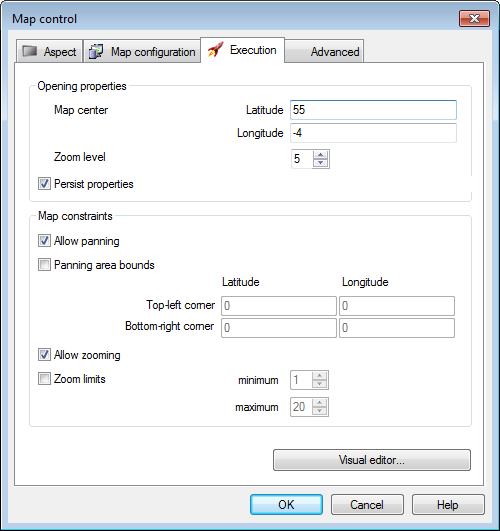Click Top-left corner latitude field
Viewport: 500px width, 531px height.
(279, 306)
